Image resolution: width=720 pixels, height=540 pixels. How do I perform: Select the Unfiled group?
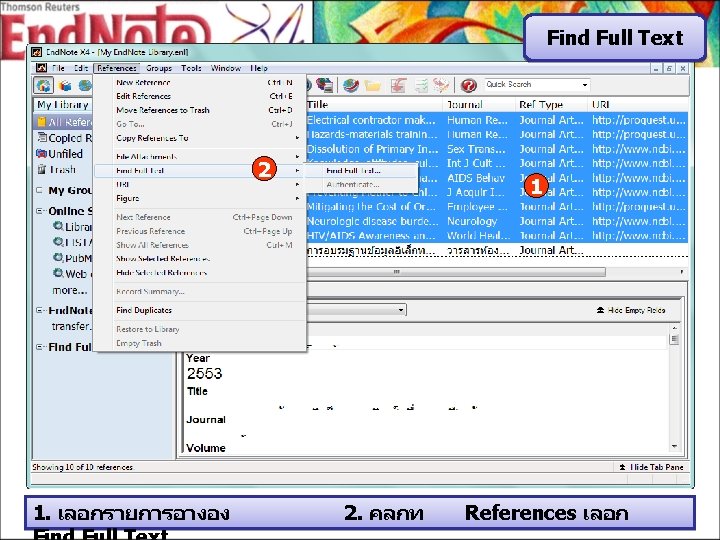tap(60, 154)
